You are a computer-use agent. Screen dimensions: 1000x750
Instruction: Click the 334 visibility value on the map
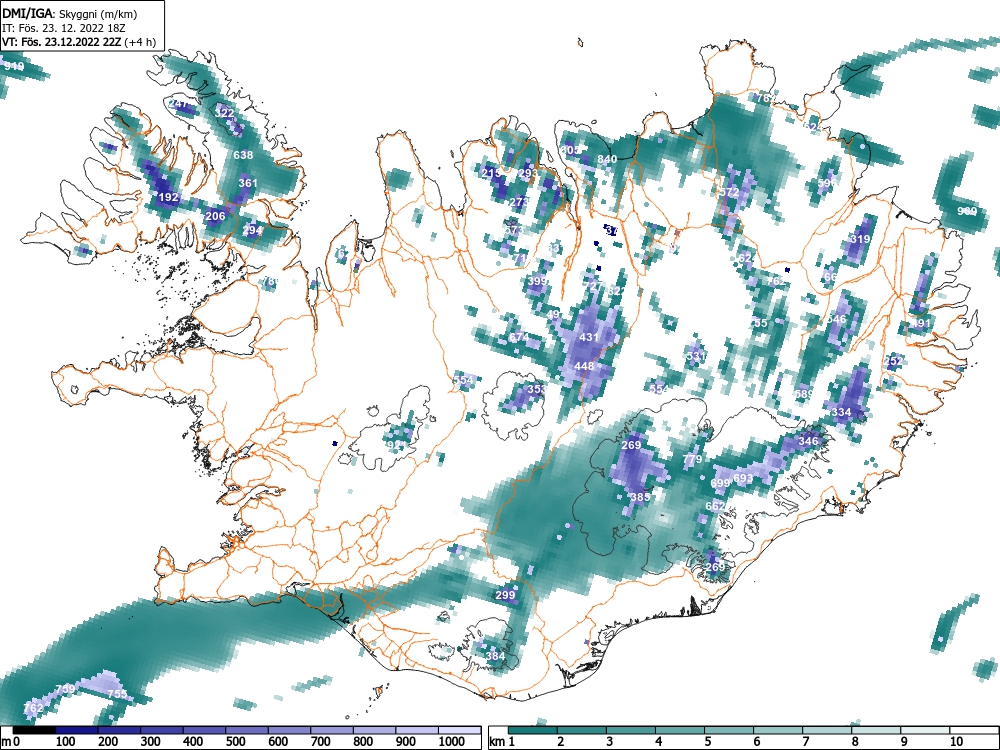[x=841, y=413]
